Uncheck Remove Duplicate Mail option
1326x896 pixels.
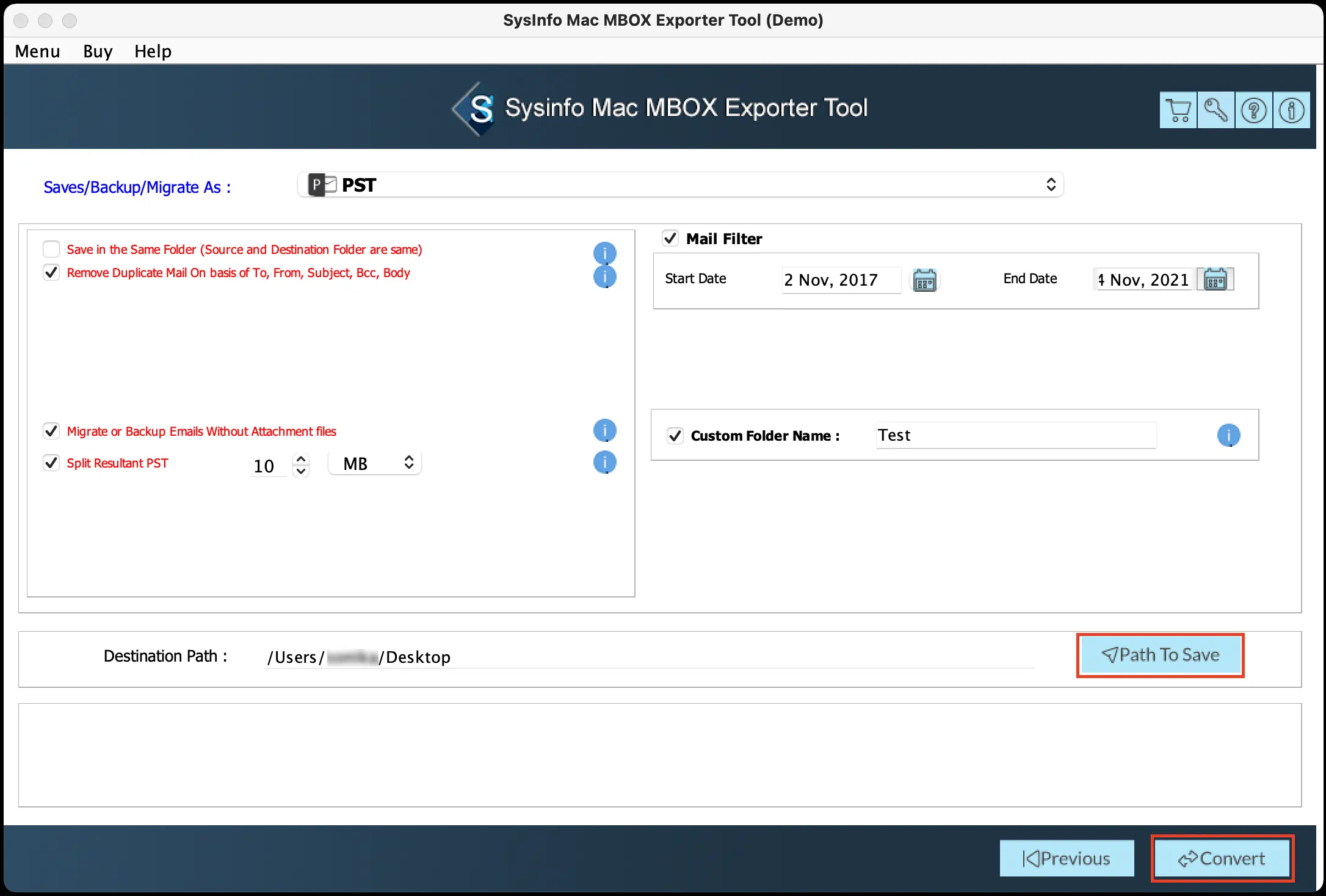click(x=51, y=272)
